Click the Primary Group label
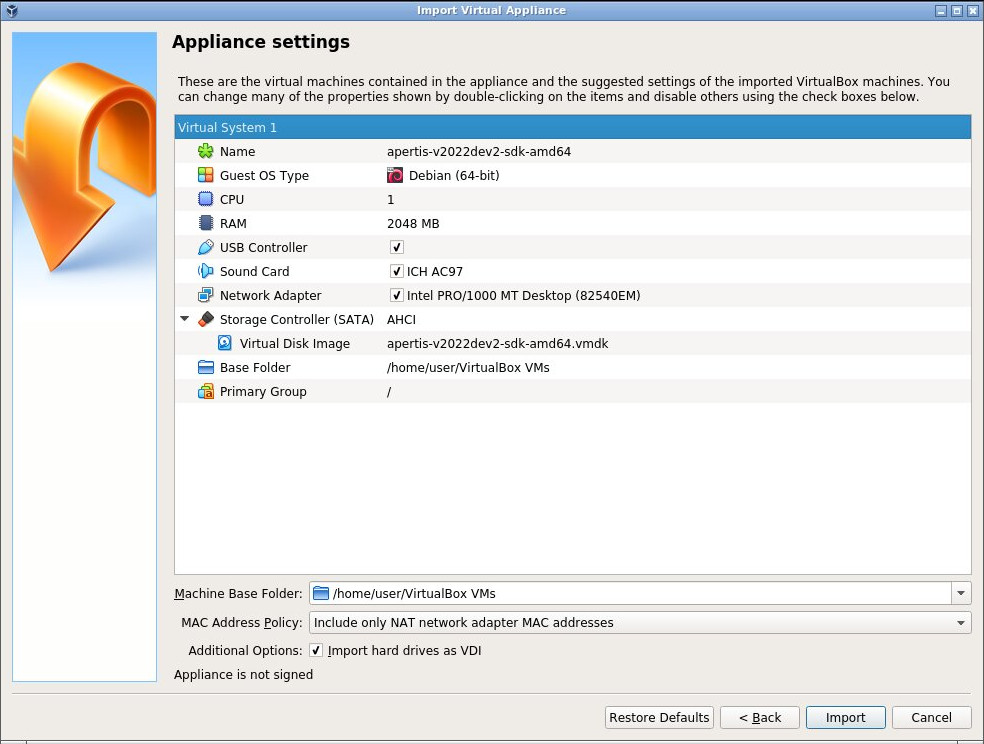The image size is (984, 744). click(x=263, y=391)
